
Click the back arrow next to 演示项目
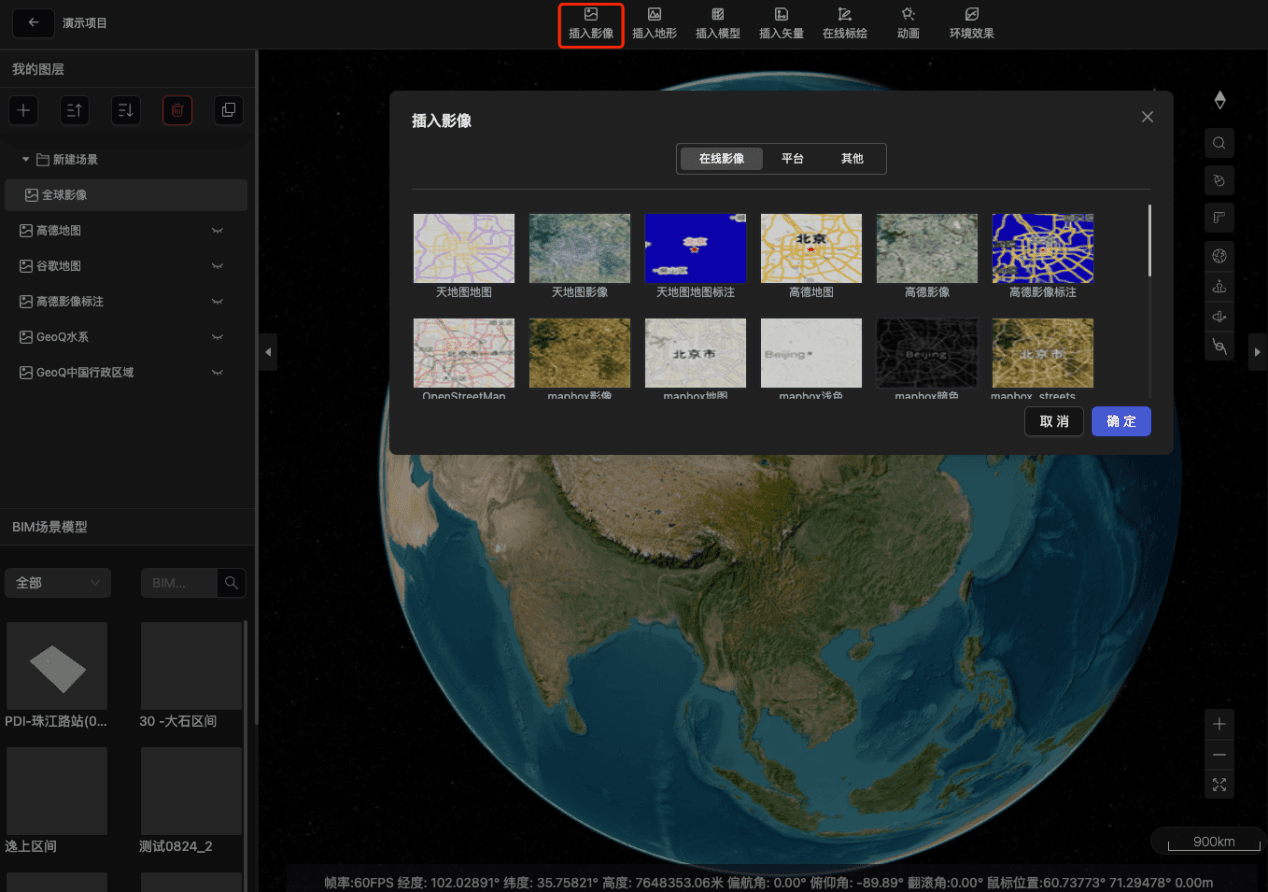(34, 23)
